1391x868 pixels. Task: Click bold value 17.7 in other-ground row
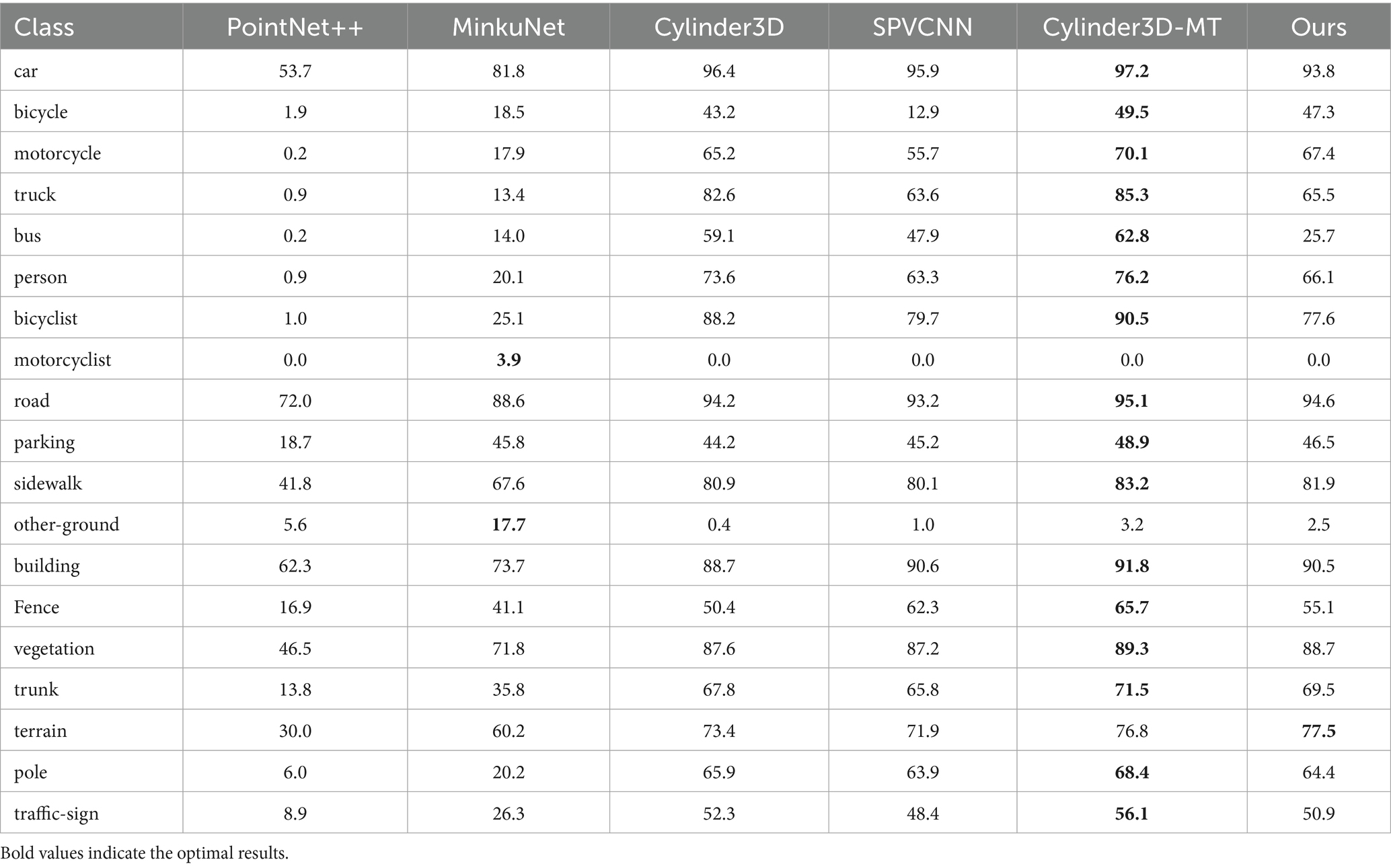click(x=508, y=524)
